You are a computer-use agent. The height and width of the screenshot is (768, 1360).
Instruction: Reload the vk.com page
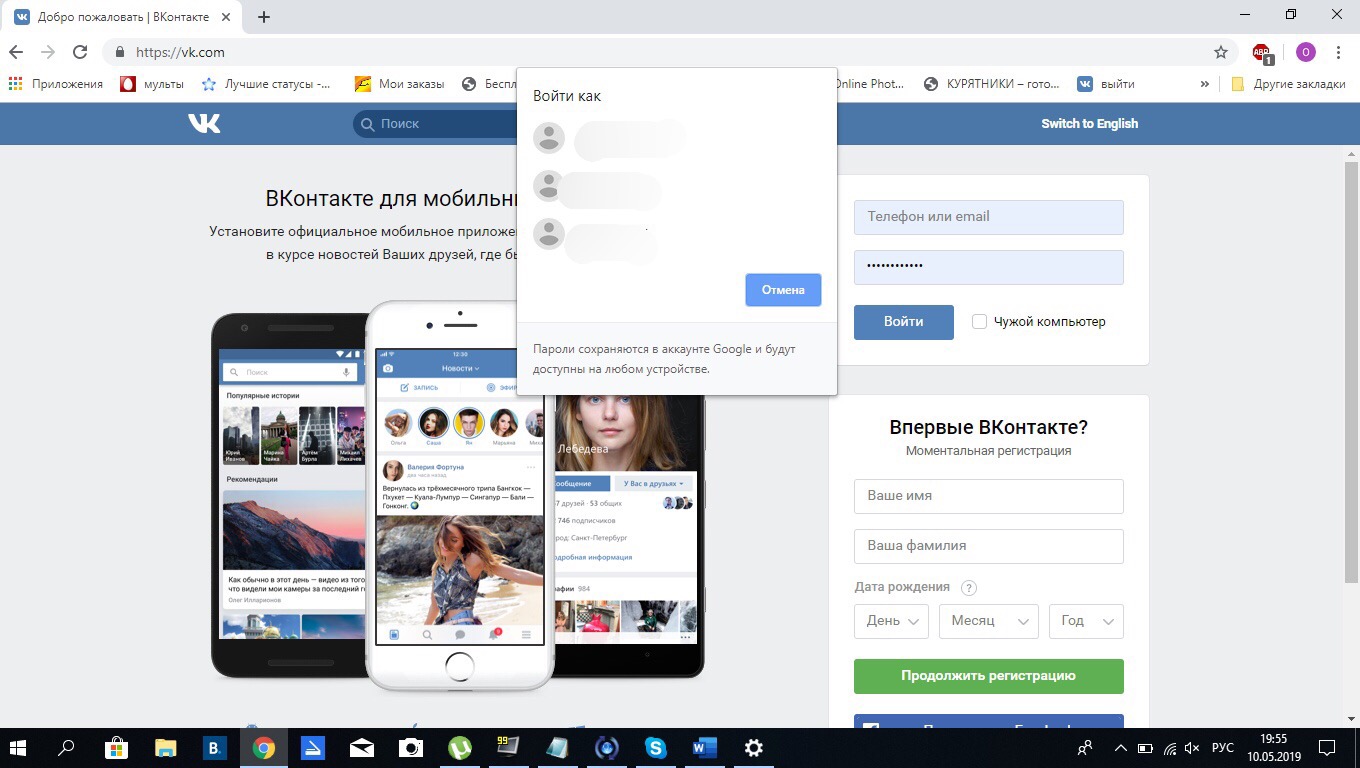[x=80, y=52]
